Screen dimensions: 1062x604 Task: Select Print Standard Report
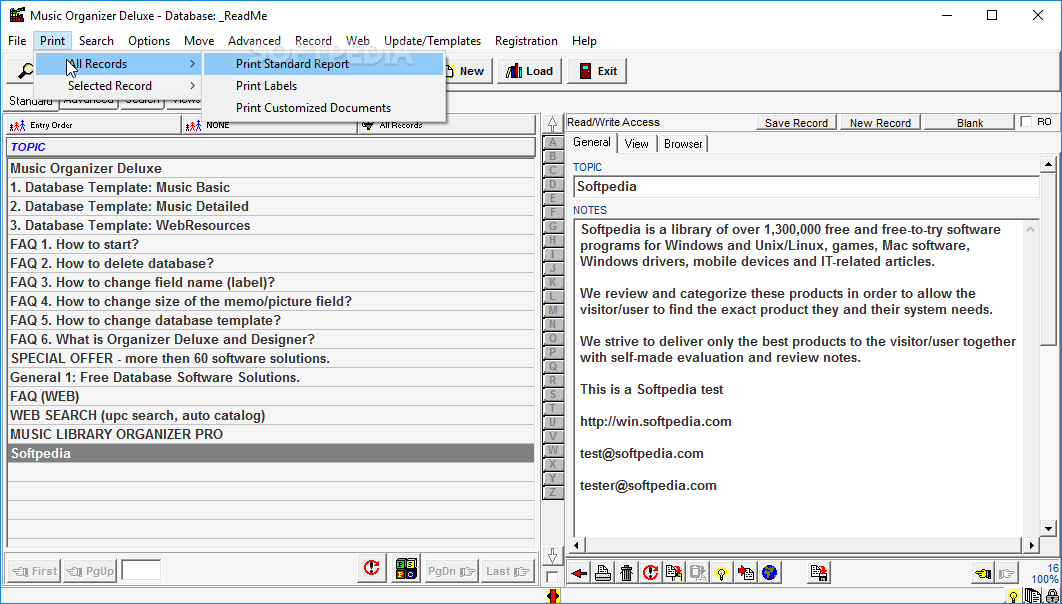pos(324,64)
